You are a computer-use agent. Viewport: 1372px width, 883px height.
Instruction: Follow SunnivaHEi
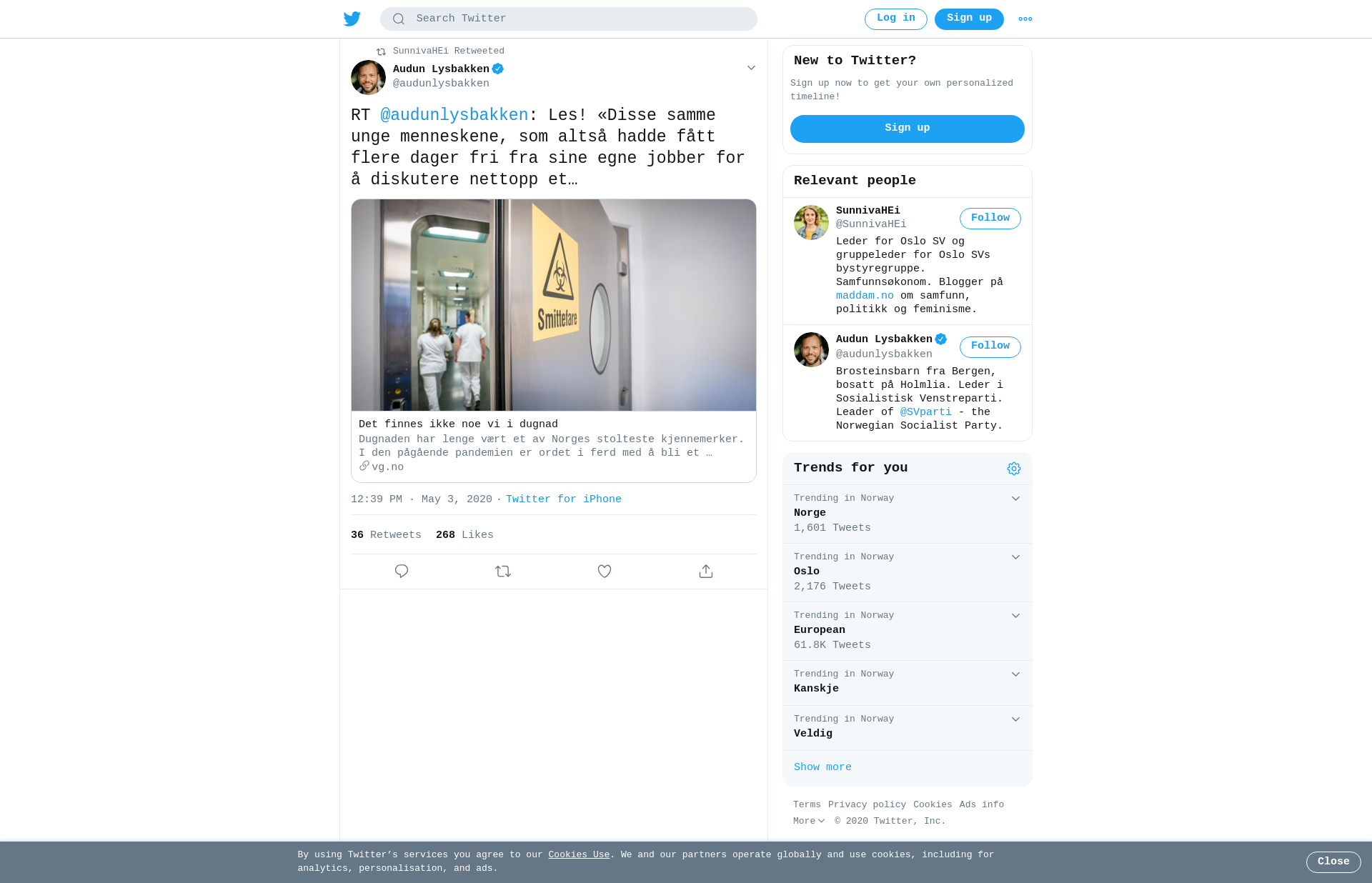pyautogui.click(x=990, y=219)
